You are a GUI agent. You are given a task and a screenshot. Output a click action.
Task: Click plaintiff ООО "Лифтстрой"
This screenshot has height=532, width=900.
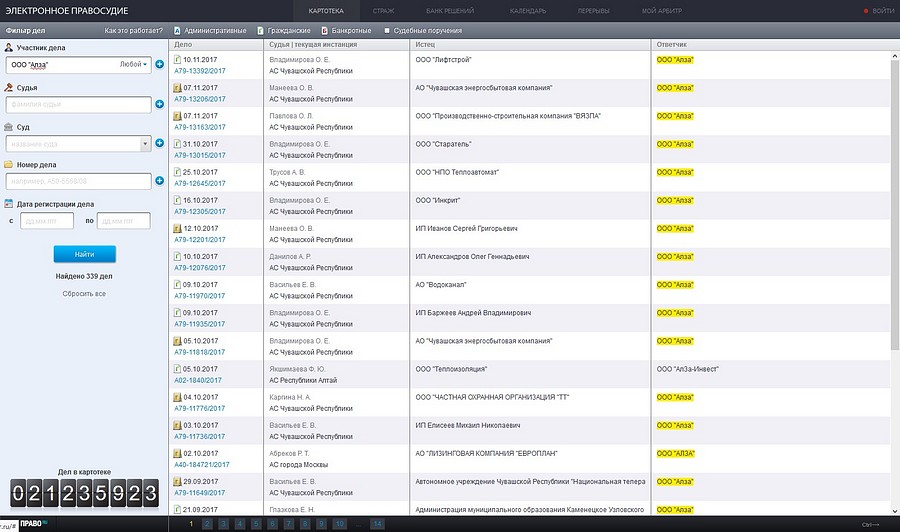(443, 60)
